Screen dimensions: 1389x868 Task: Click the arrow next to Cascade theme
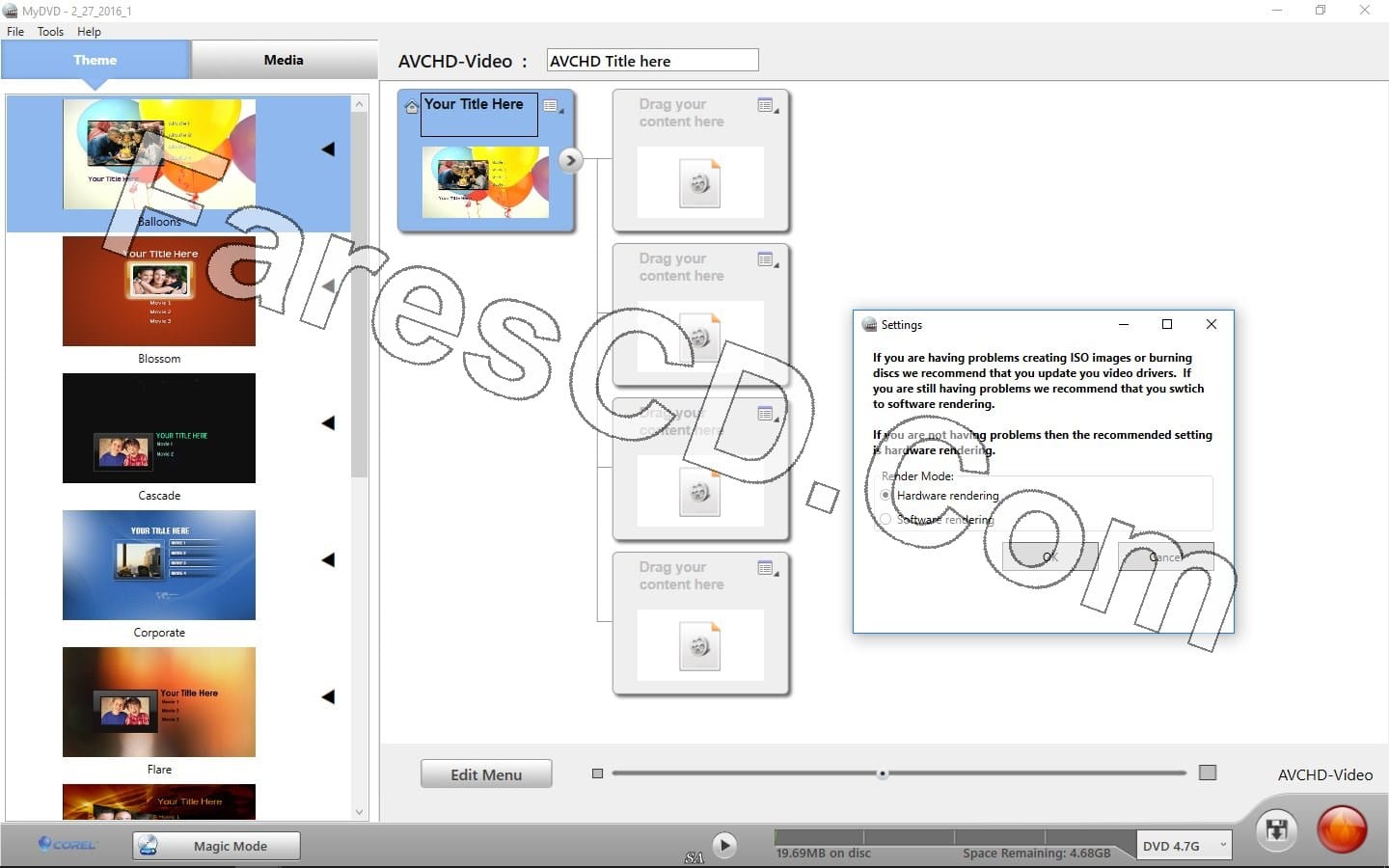[328, 422]
